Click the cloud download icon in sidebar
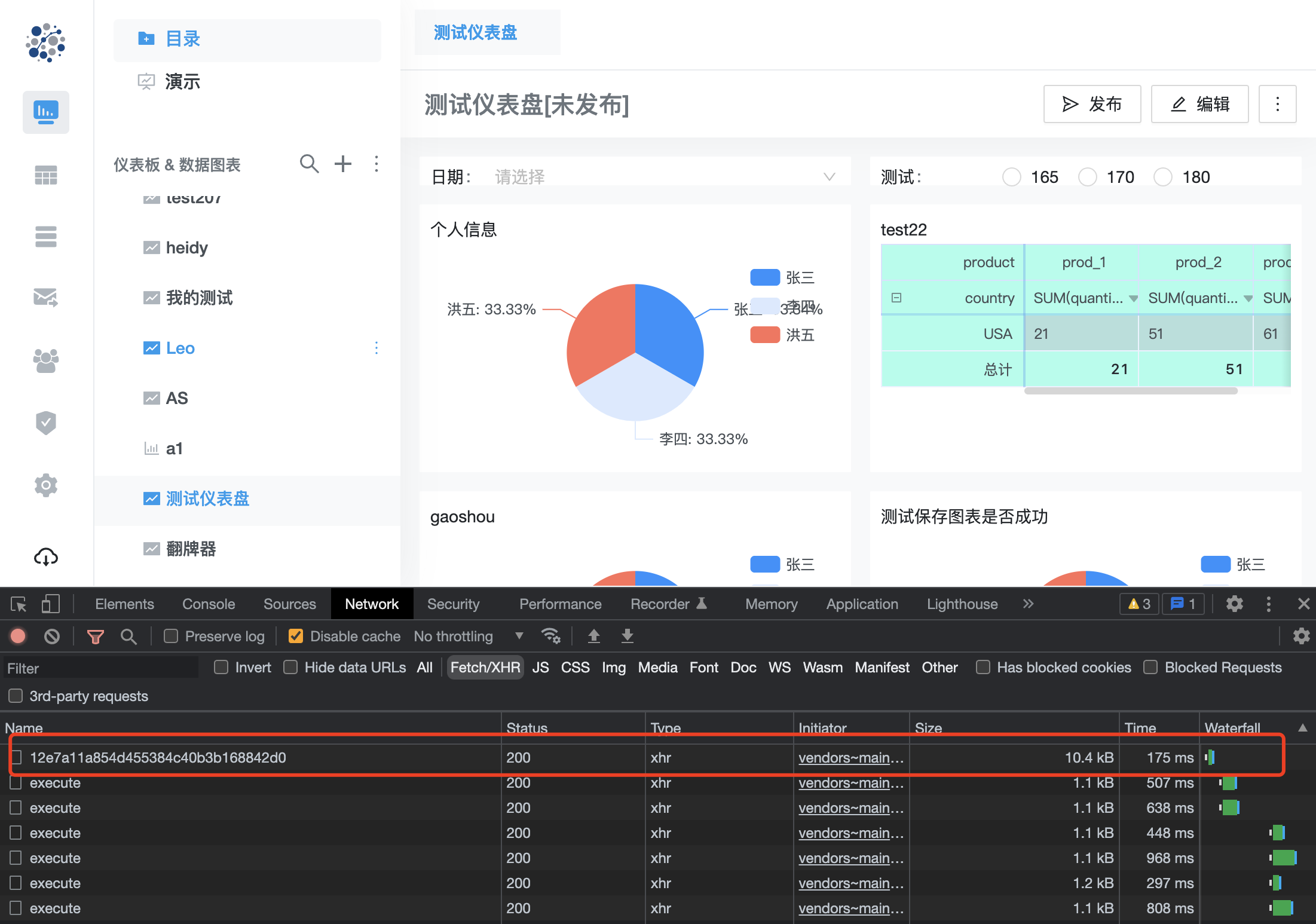Screen dimensions: 1316x924 pos(45,557)
